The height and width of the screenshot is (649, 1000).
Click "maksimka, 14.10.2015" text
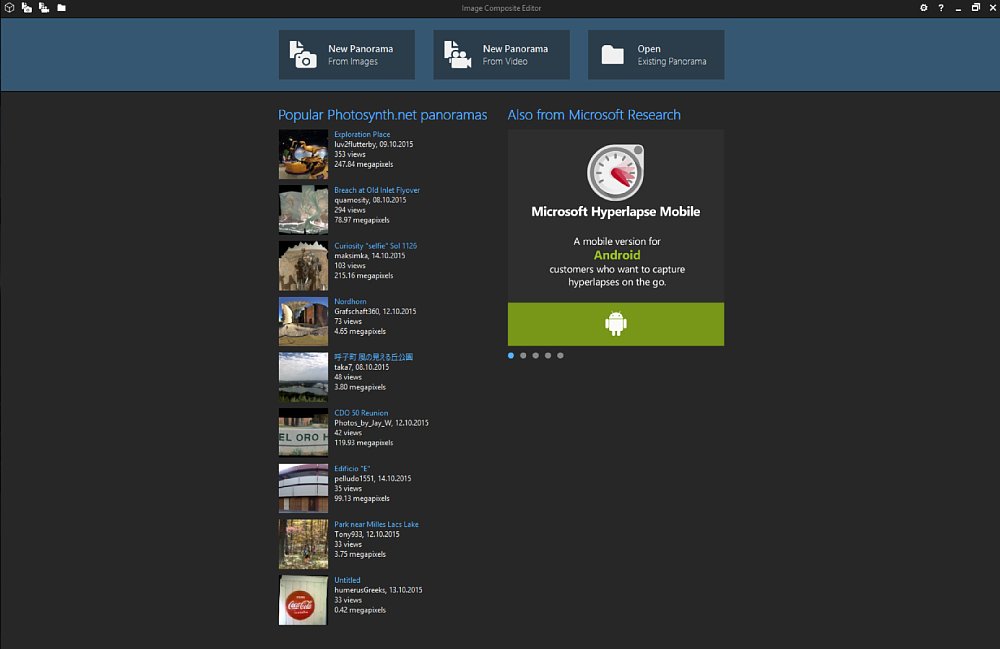[369, 256]
